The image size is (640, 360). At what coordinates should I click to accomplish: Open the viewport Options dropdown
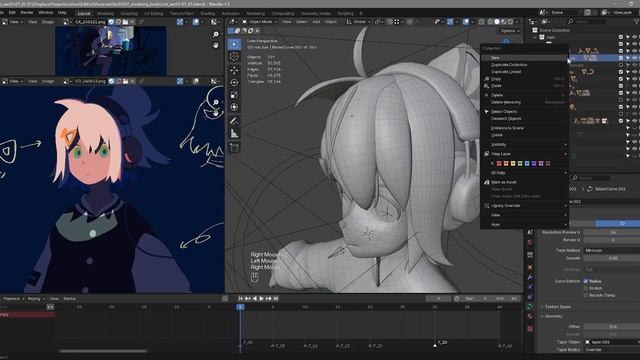(x=509, y=31)
